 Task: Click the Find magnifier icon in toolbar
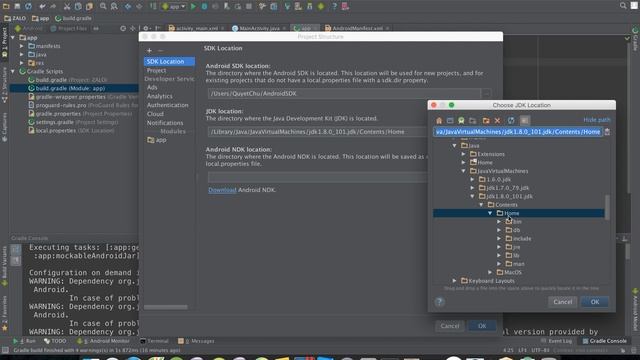pos(103,6)
